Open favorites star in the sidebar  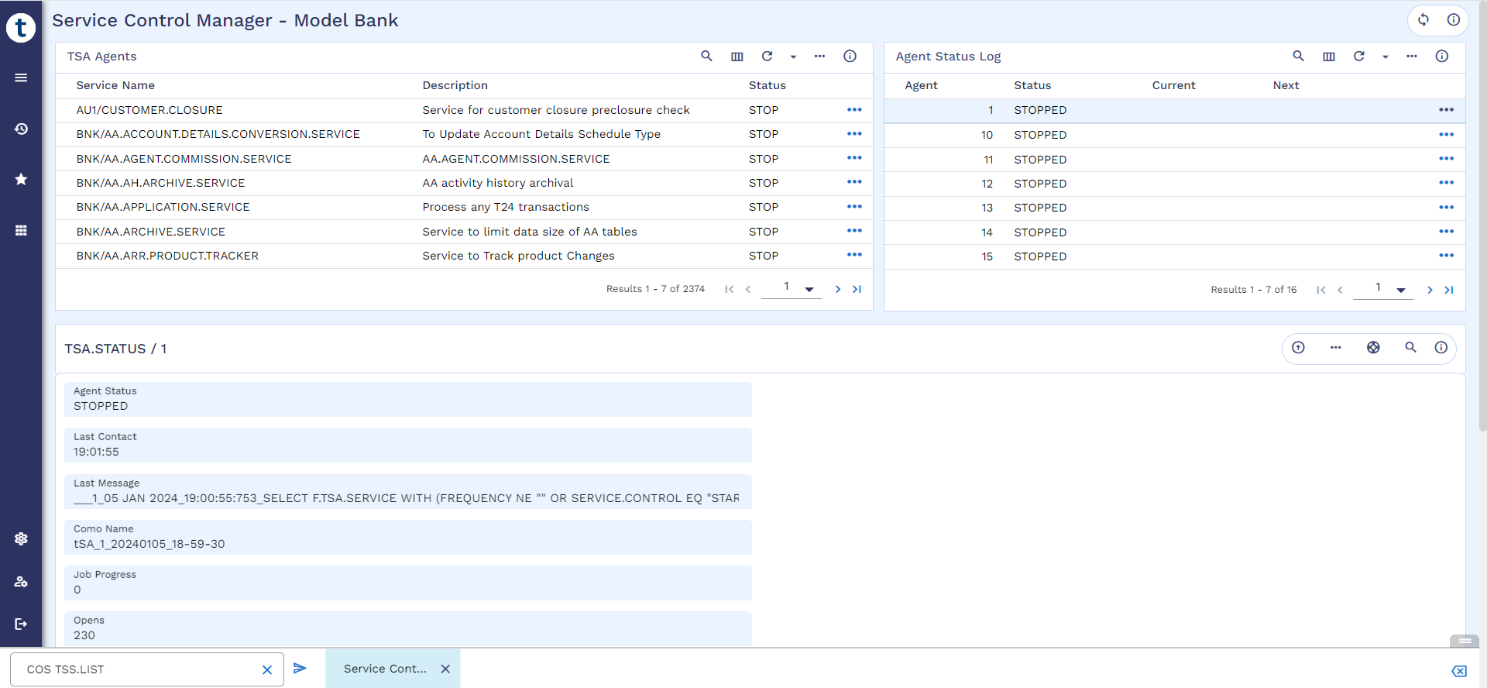[21, 179]
